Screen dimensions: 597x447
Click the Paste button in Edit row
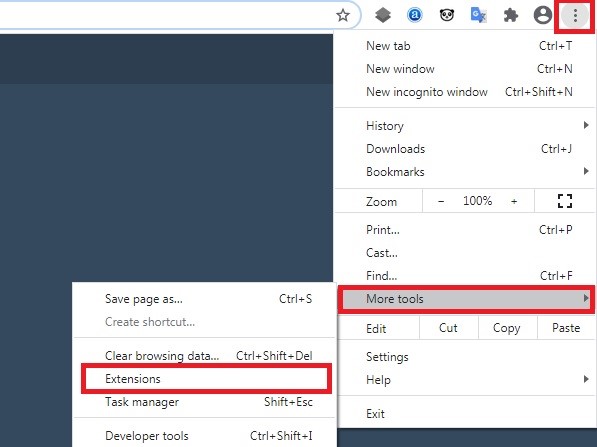tap(566, 328)
